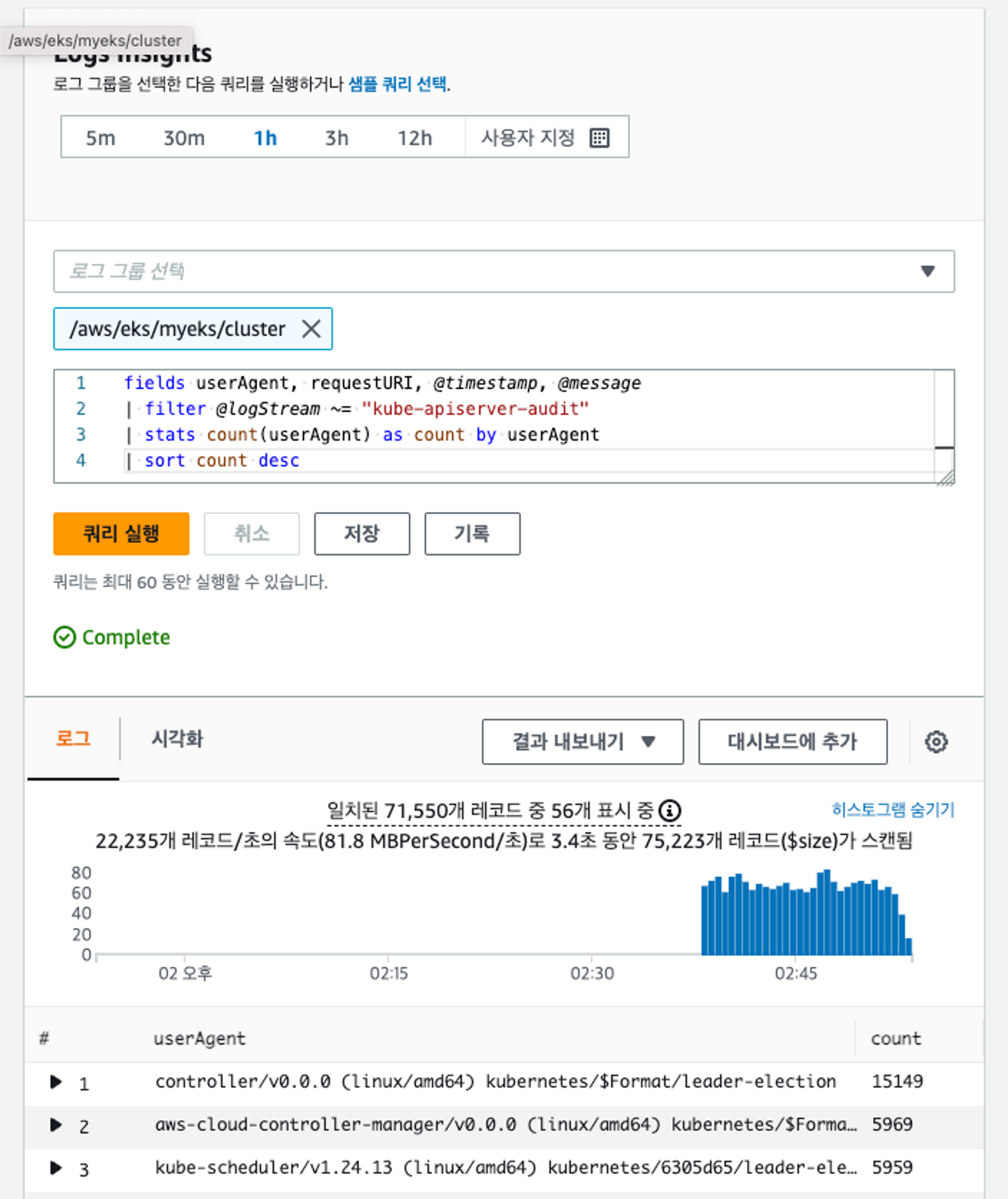1008x1199 pixels.
Task: Click the 샘플 쿼리 선택 link
Action: [x=397, y=84]
